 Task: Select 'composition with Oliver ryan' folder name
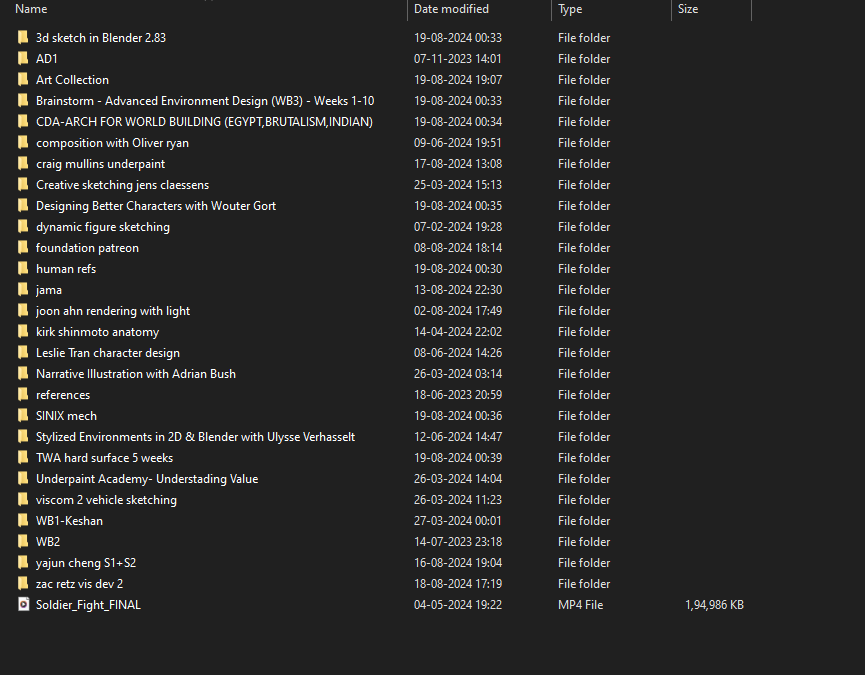pos(113,142)
